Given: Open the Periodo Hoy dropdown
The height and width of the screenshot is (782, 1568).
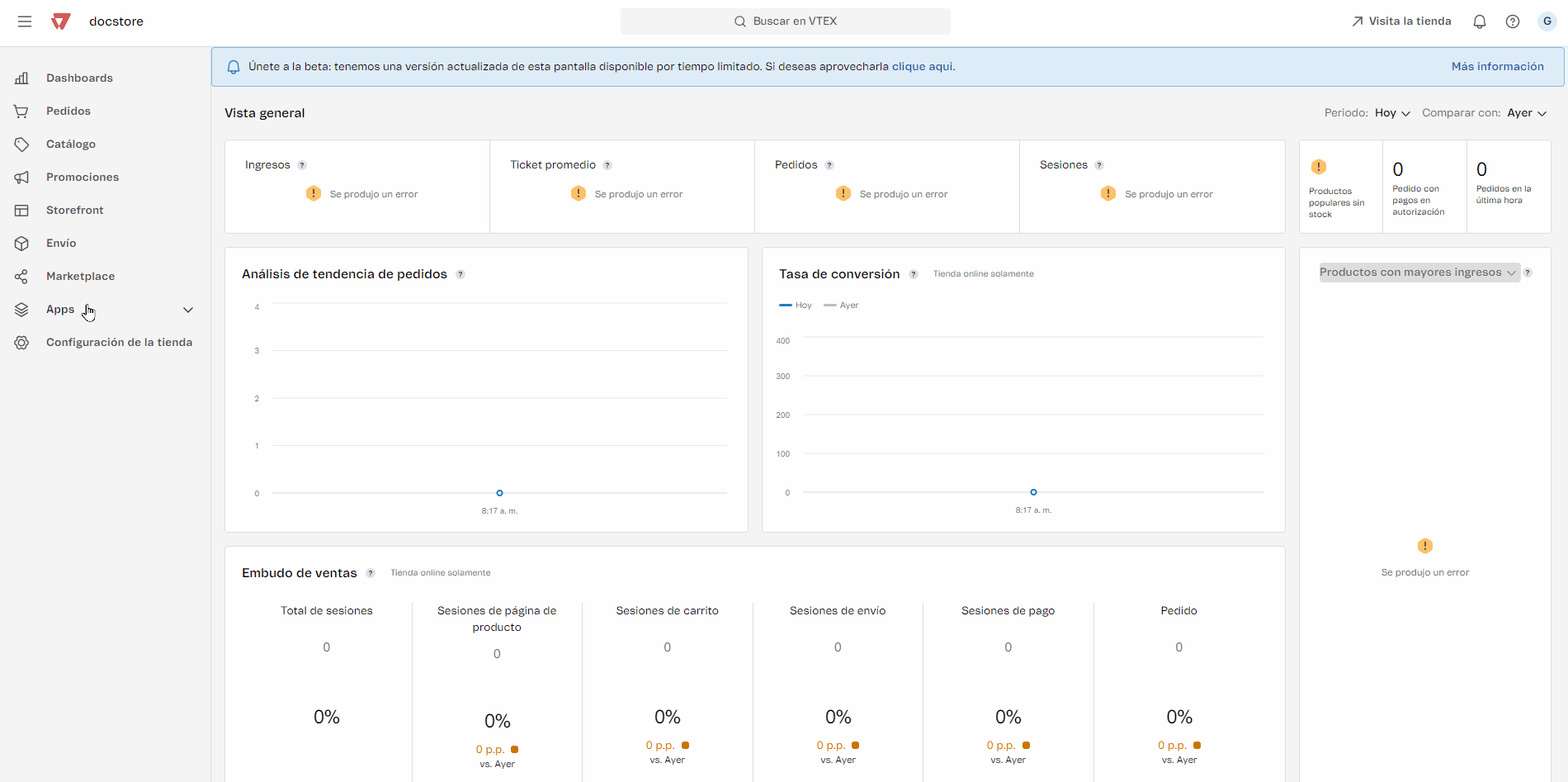Looking at the screenshot, I should pyautogui.click(x=1392, y=113).
